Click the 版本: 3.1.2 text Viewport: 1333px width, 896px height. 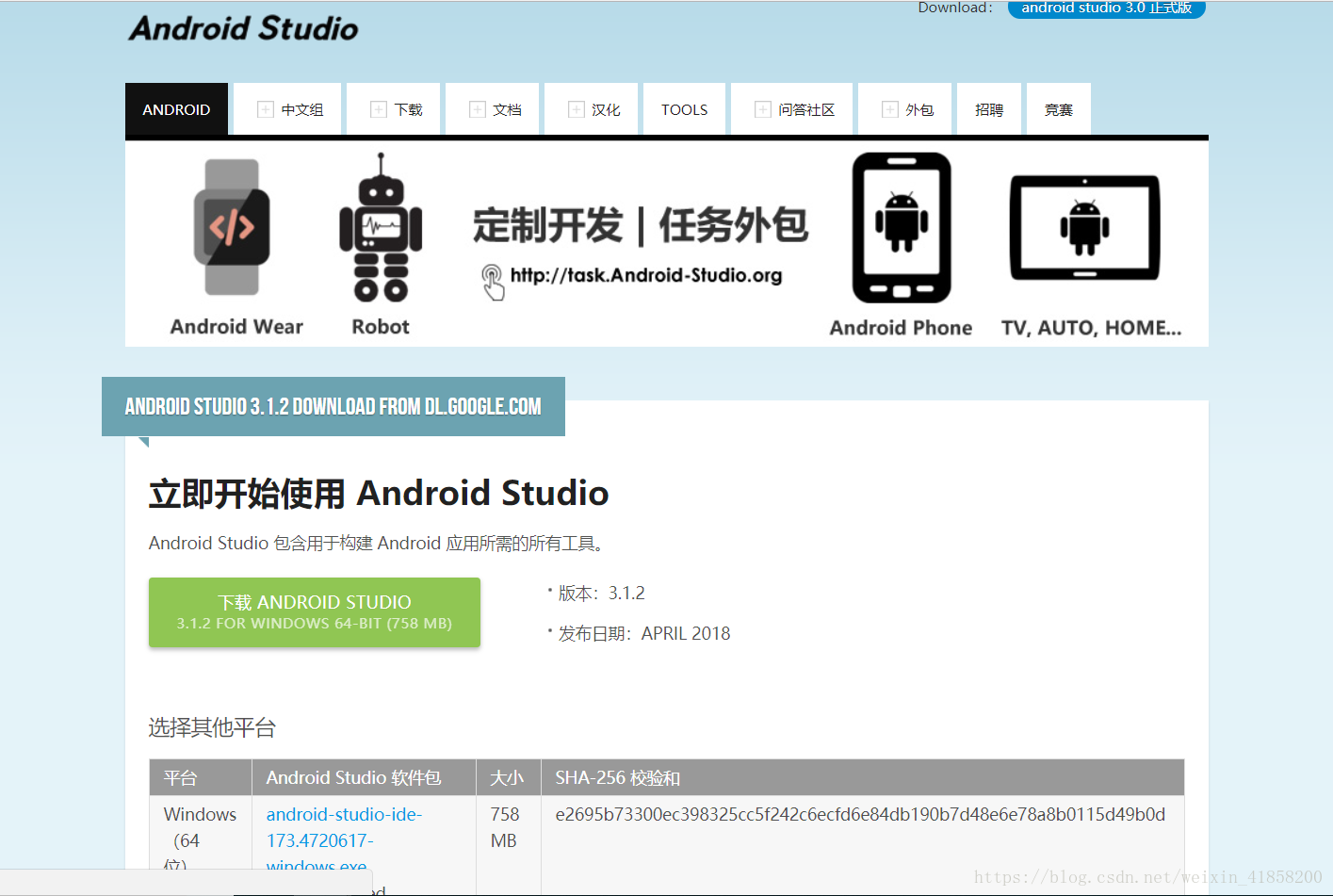[x=601, y=594]
